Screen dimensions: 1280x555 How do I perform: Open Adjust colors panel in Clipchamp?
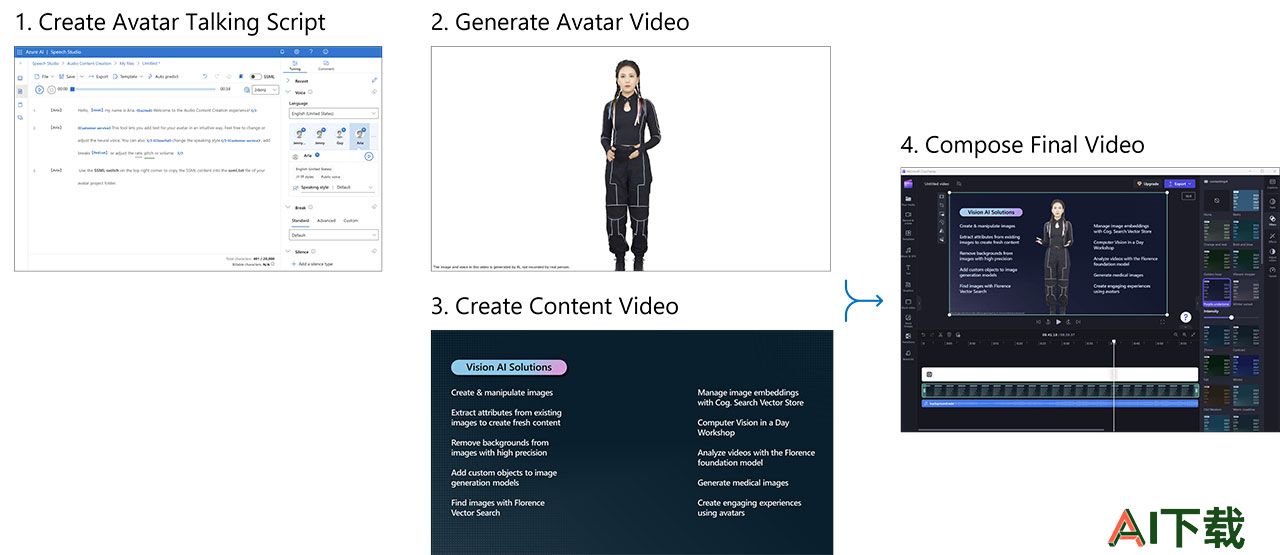(1272, 254)
